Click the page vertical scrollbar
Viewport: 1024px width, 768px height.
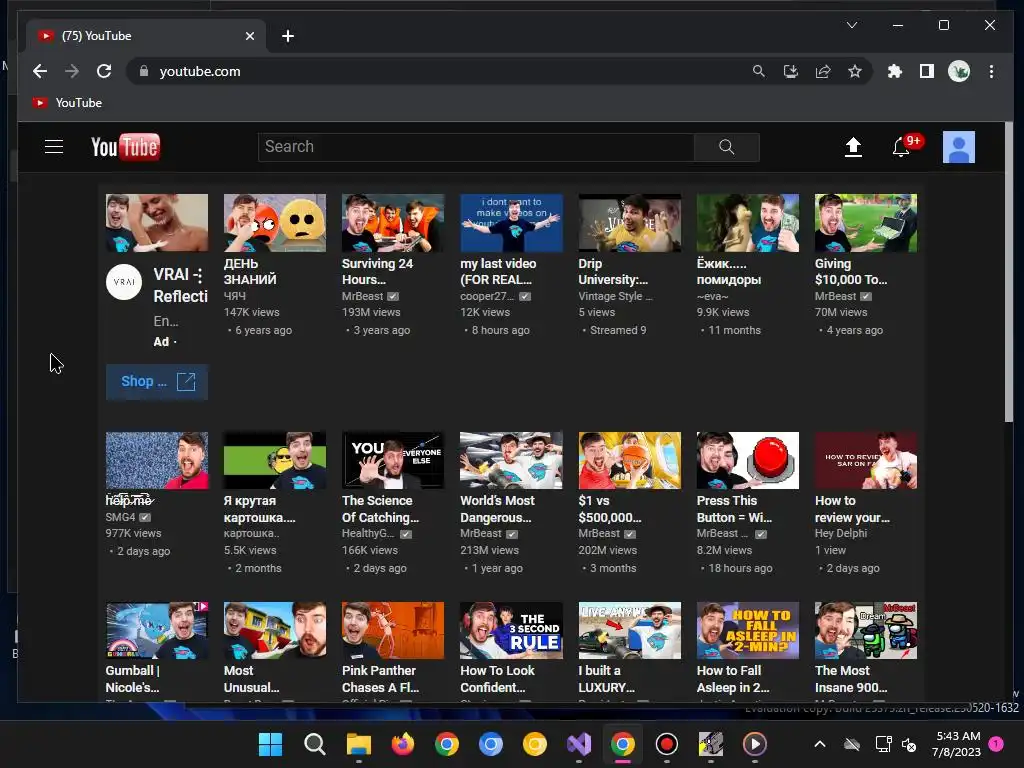[1008, 272]
